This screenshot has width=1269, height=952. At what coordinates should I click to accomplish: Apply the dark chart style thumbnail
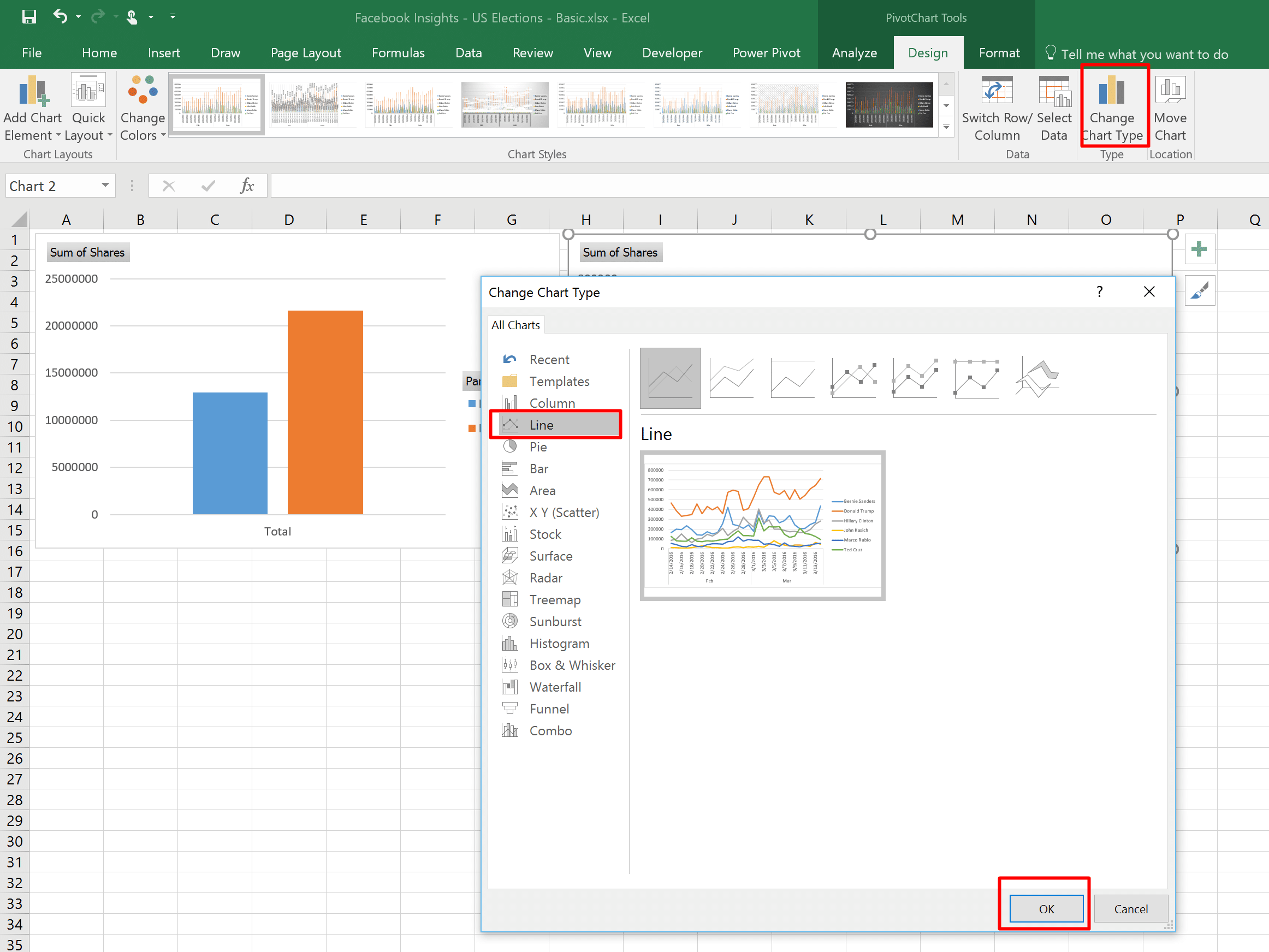coord(889,104)
